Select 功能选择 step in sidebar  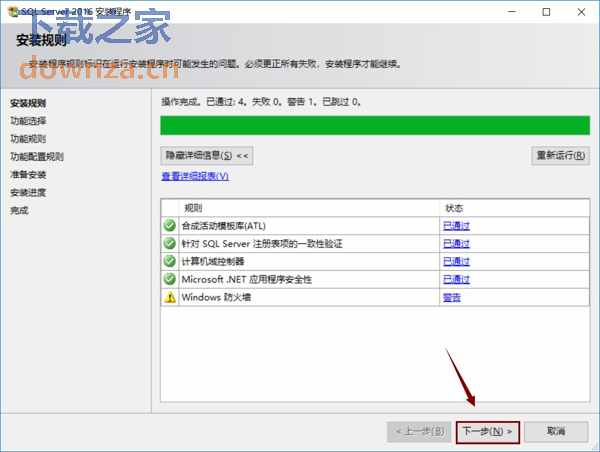pyautogui.click(x=28, y=121)
